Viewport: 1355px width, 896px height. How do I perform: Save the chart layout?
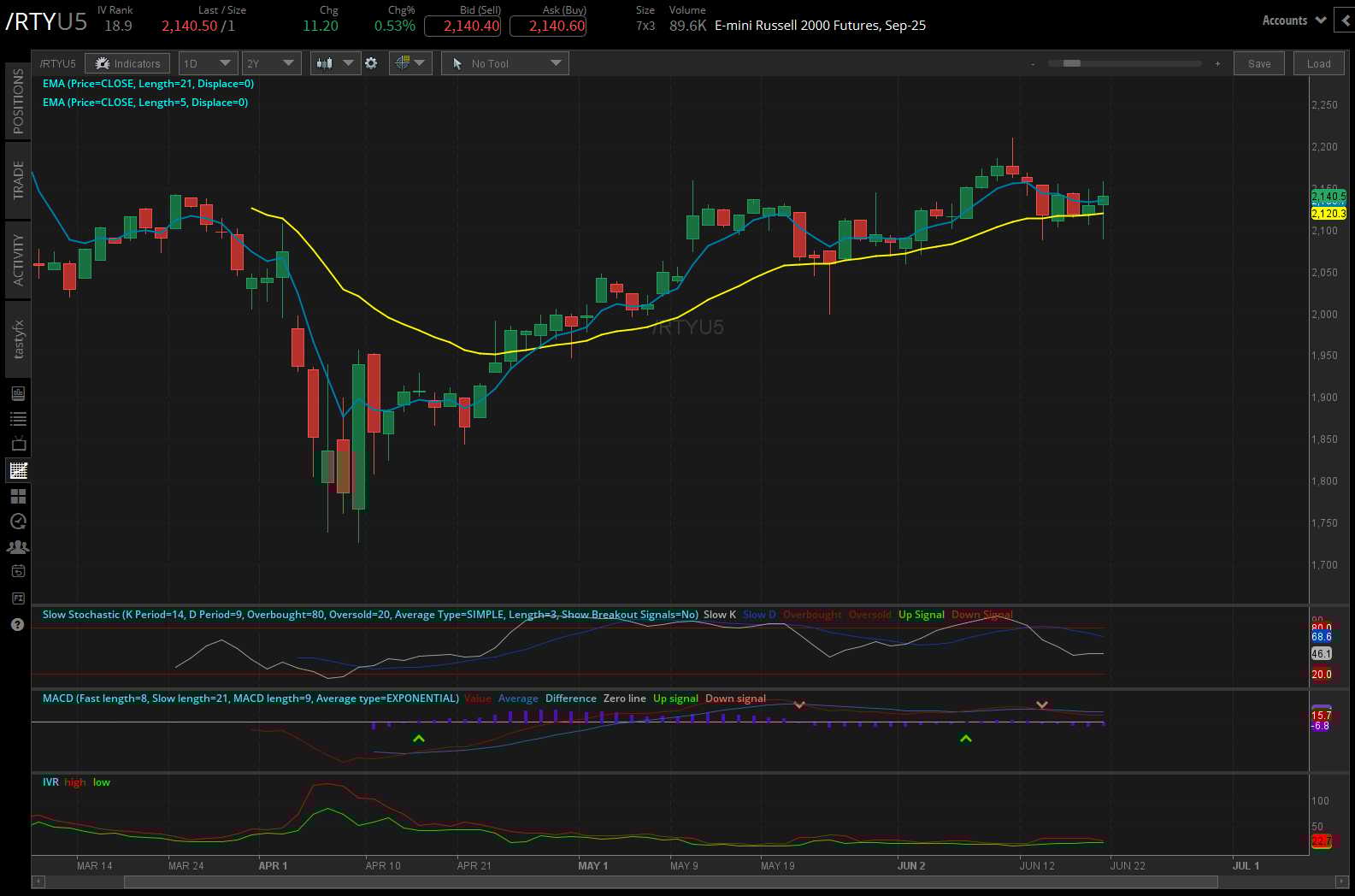point(1259,63)
